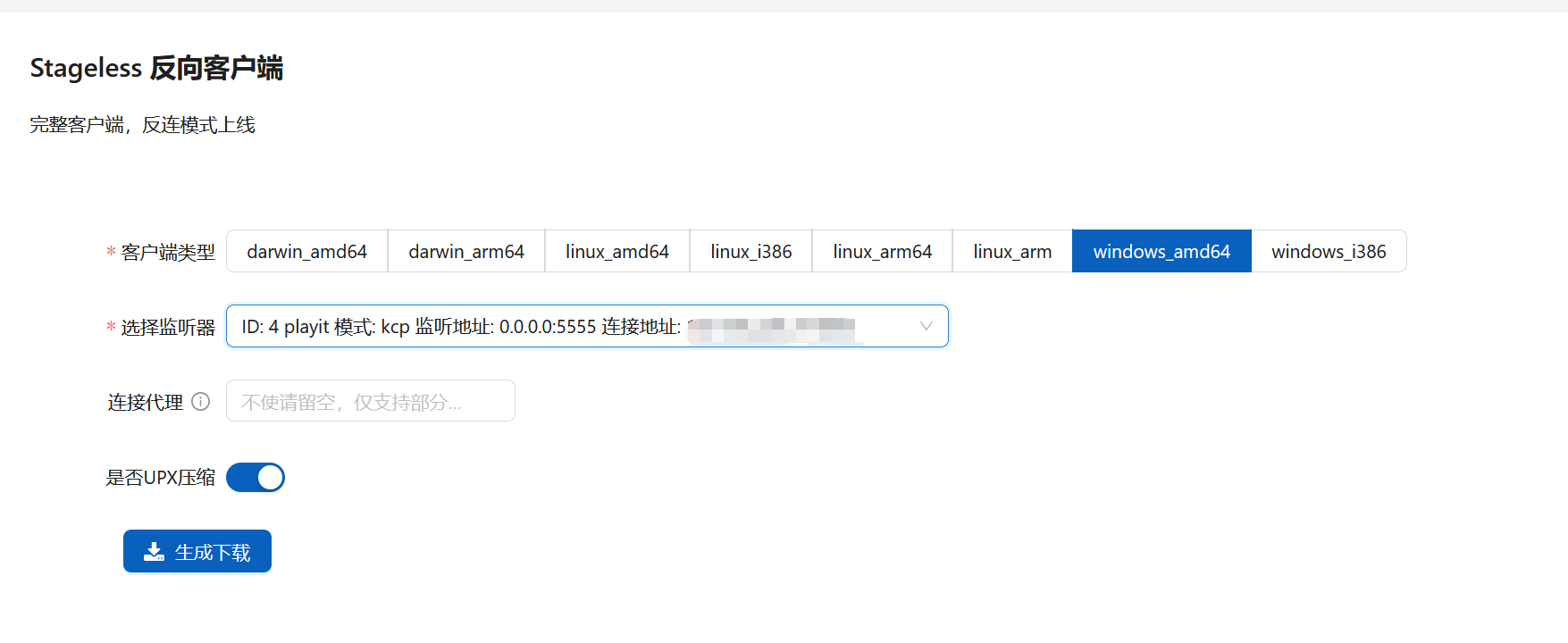
Task: Select the darwin_arm64 client type
Action: [466, 252]
